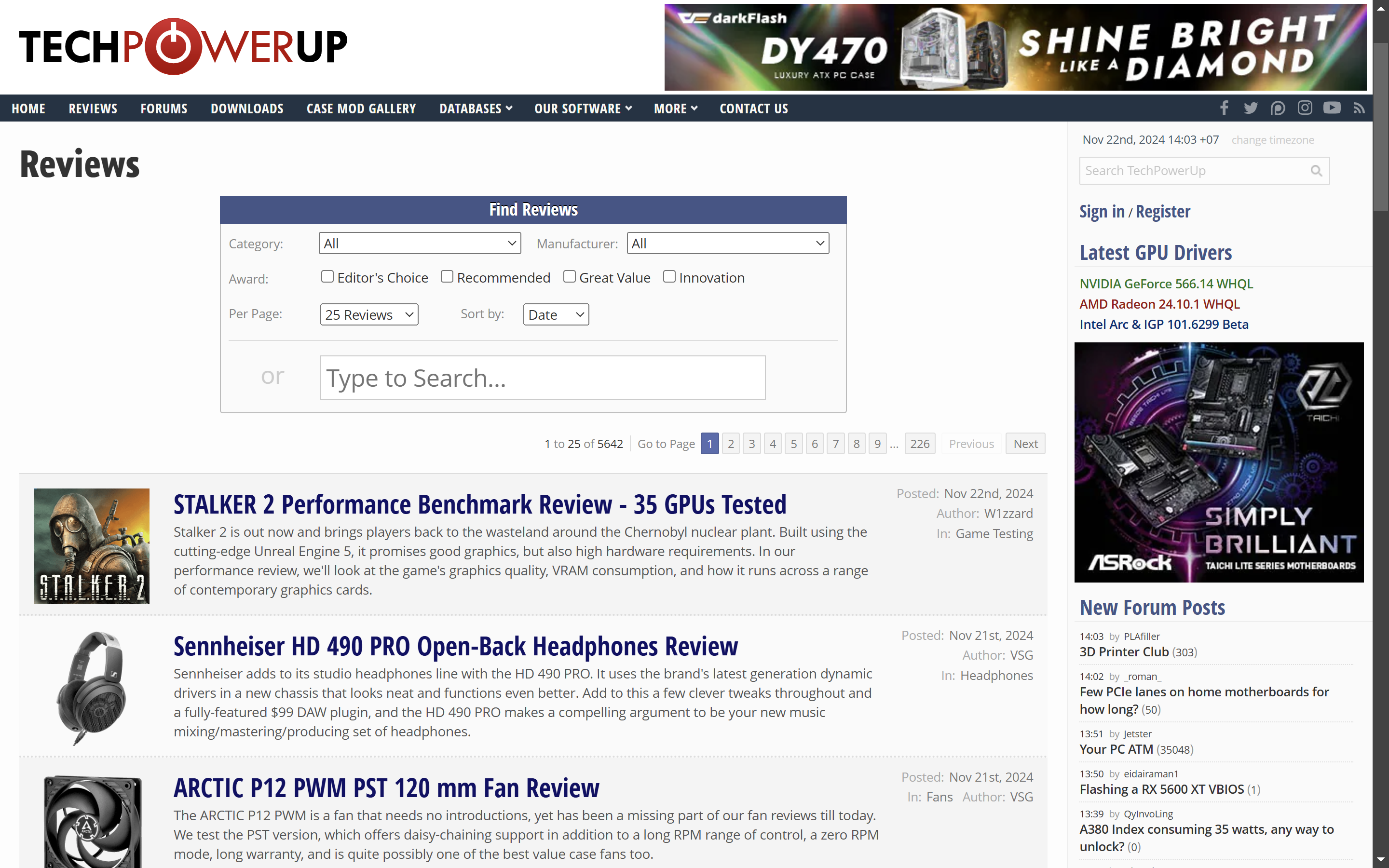
Task: Go to page 9 of reviews
Action: click(878, 443)
